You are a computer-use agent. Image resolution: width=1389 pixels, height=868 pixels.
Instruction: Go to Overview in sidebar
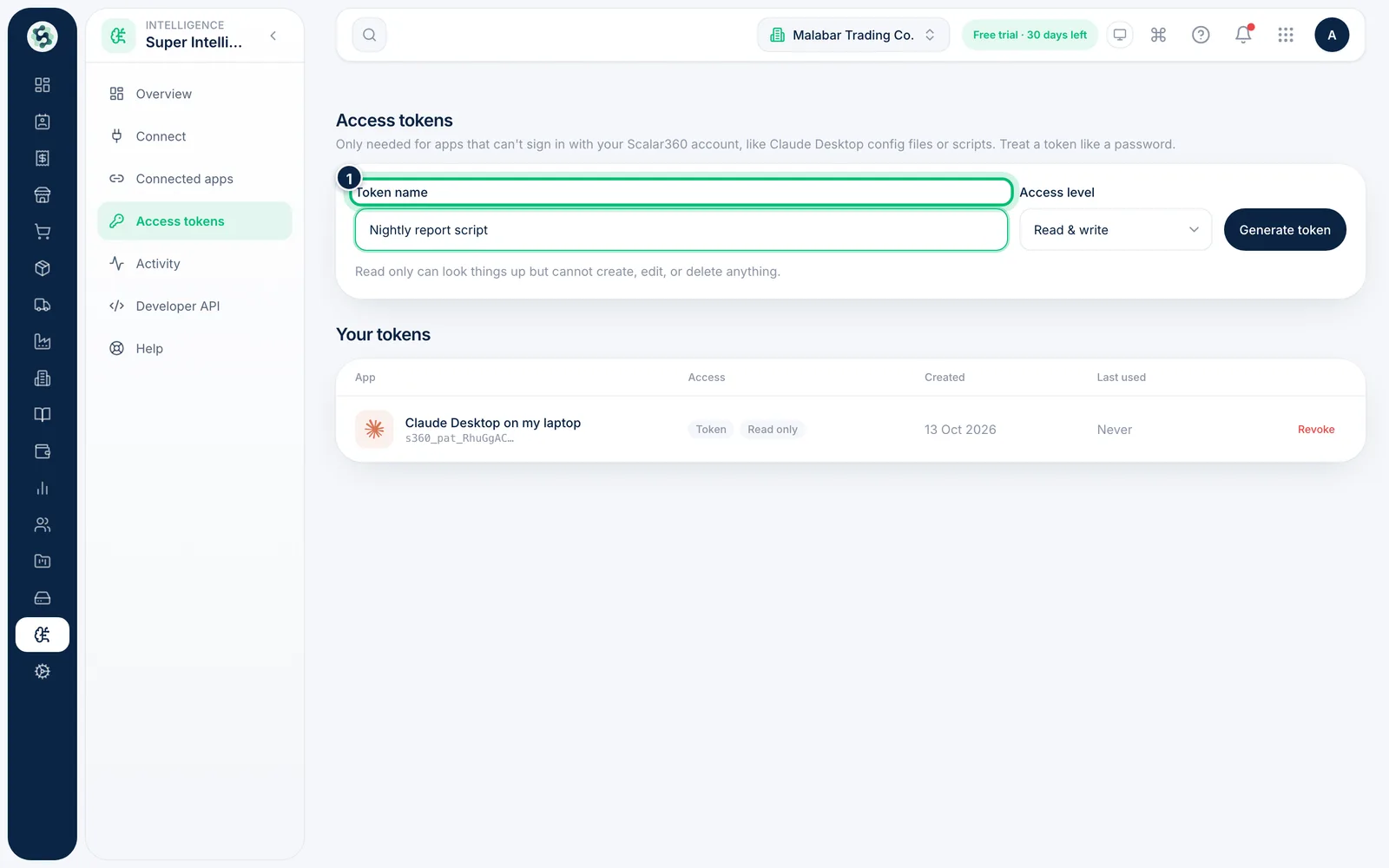(x=194, y=94)
